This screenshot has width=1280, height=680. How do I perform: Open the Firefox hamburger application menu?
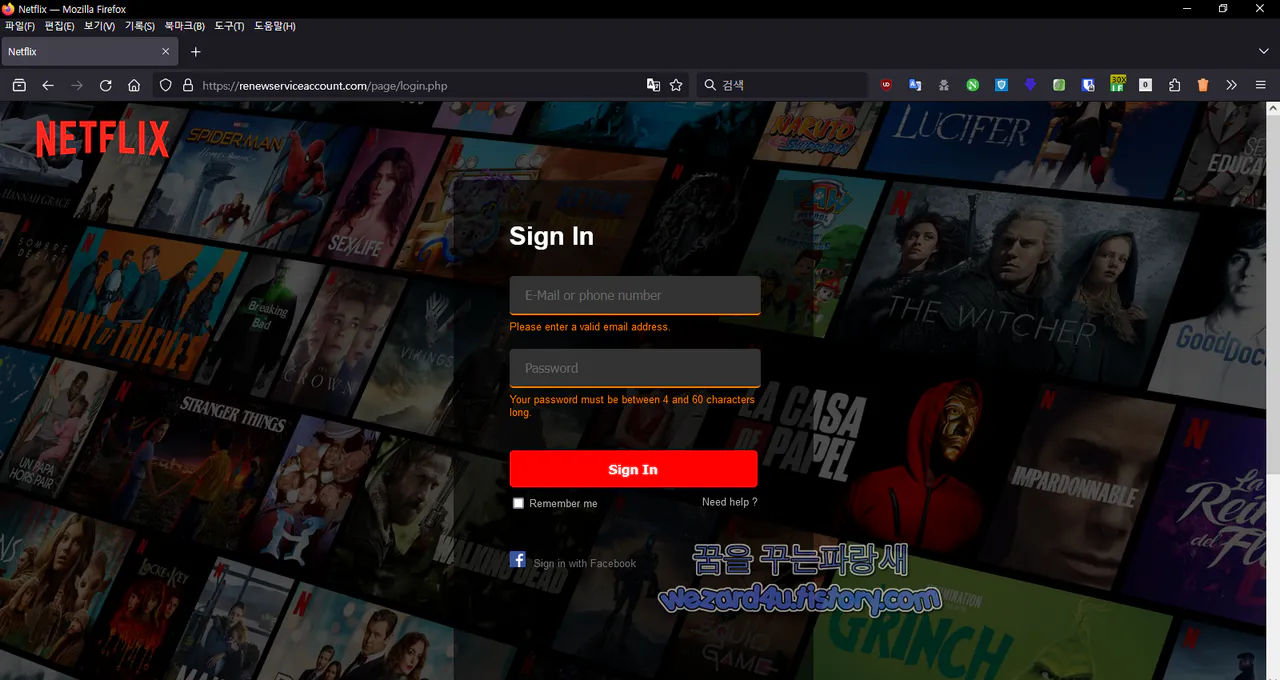1261,86
